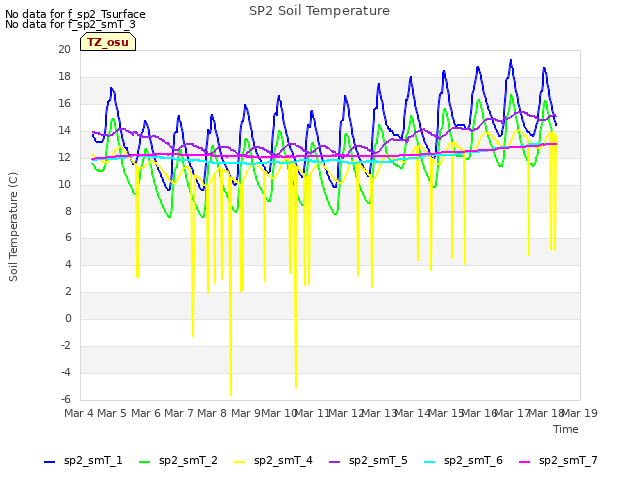640x480 pixels.
Task: Click the Mar 19 x-axis tick label
Action: pyautogui.click(x=580, y=413)
